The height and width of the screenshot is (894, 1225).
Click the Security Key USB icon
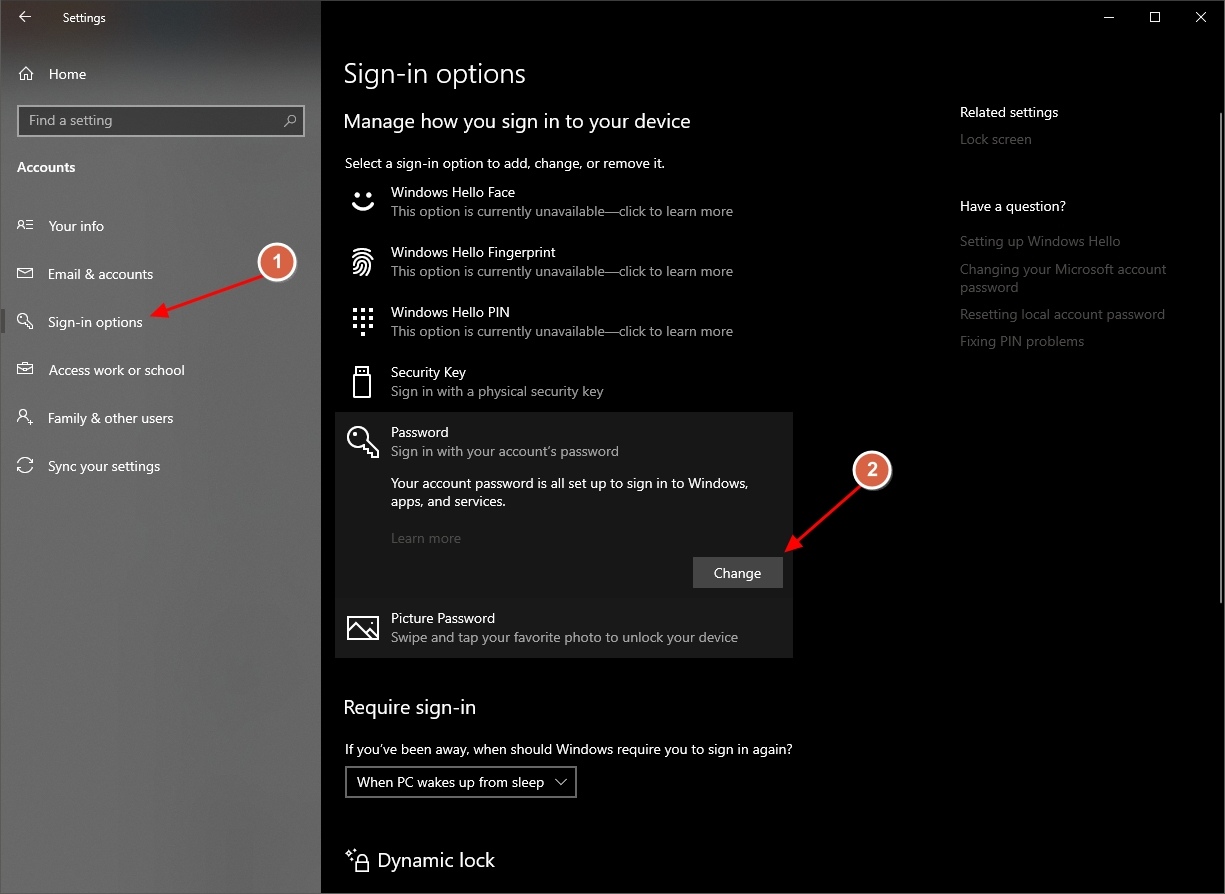coord(362,381)
